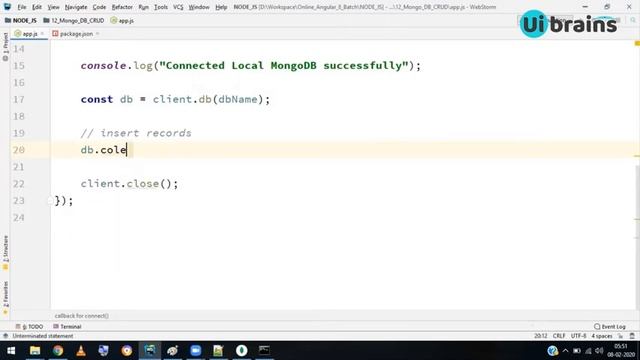
Task: Click the dbName argument on line 17
Action: [238, 99]
